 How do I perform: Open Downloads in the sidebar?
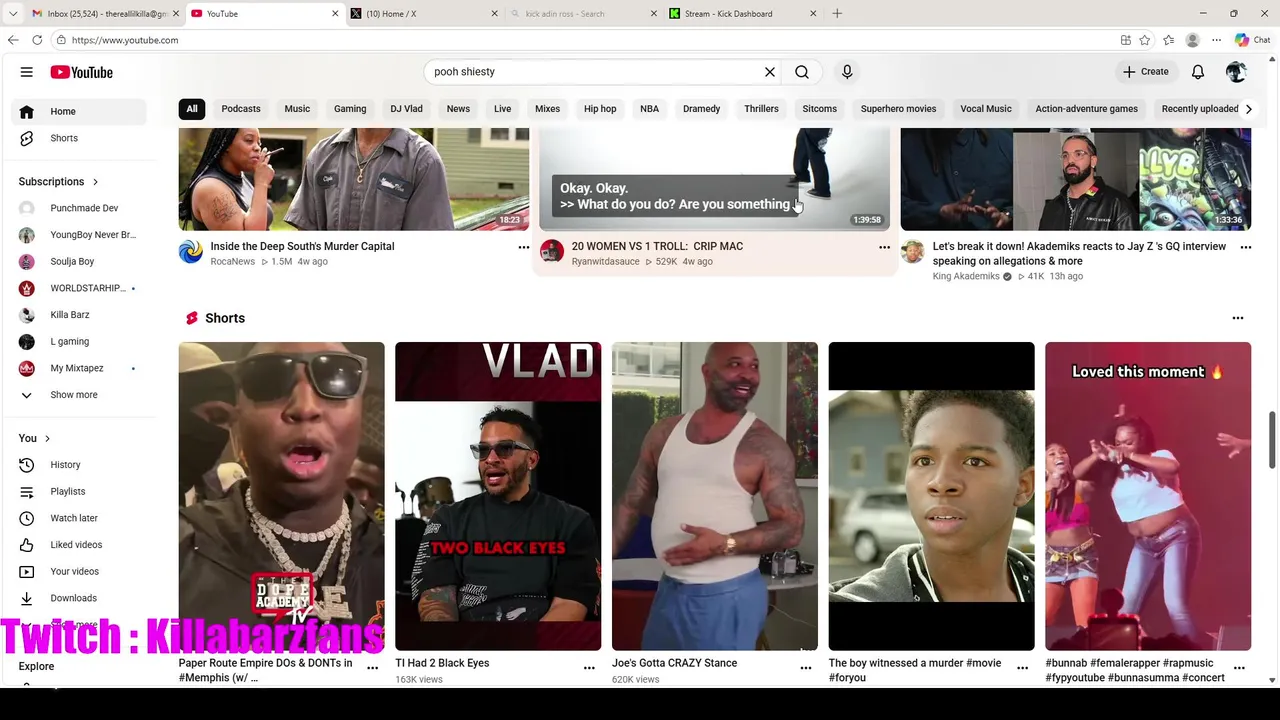[x=80, y=598]
